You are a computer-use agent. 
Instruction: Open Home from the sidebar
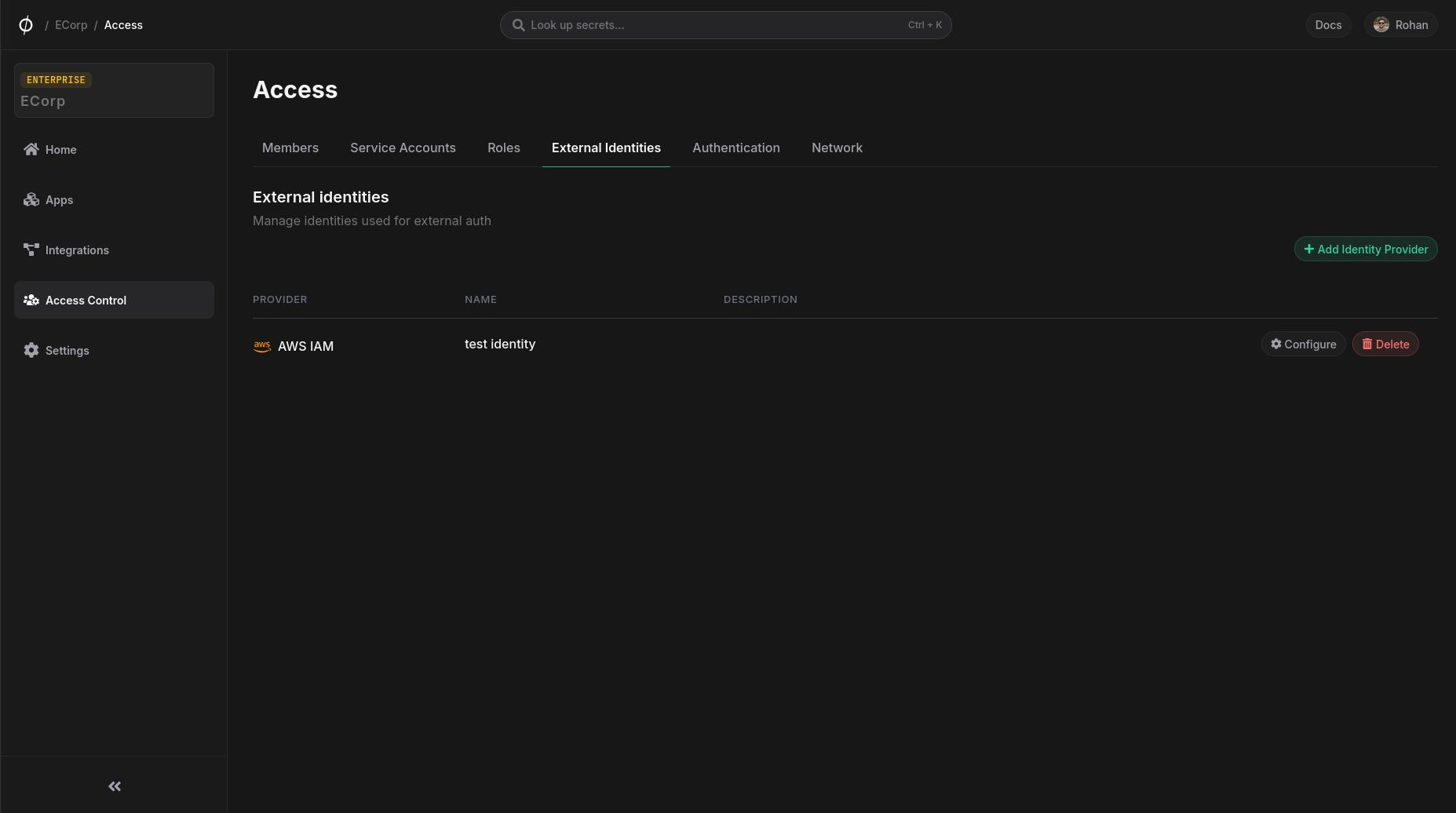point(60,150)
